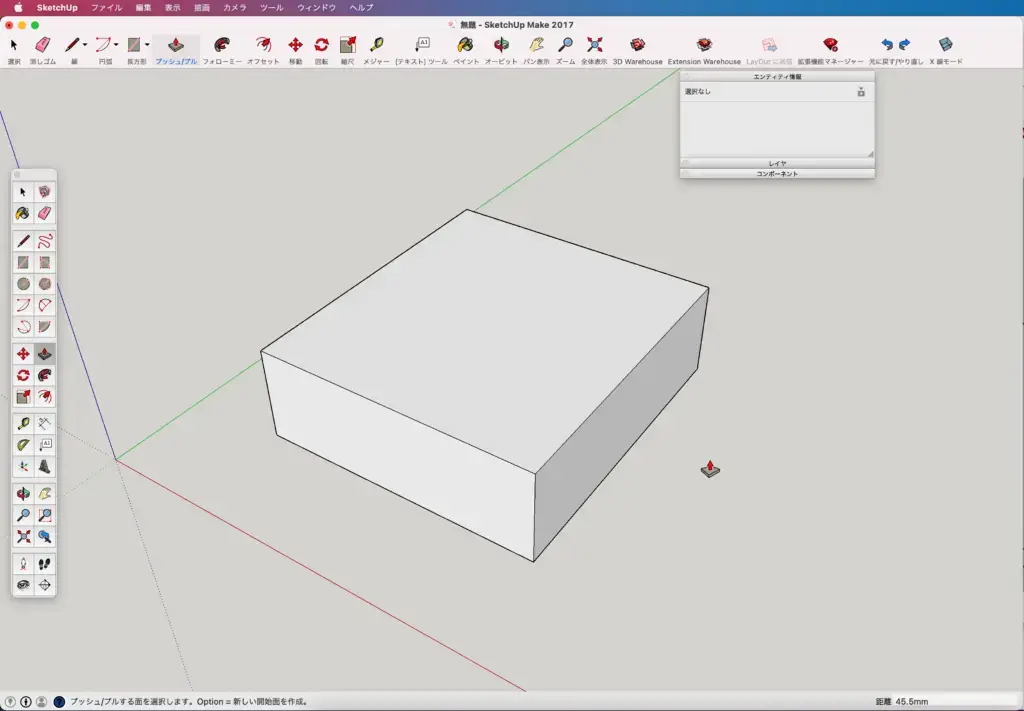The image size is (1024, 711).
Task: Choose Freehand tool in left palette
Action: (x=44, y=242)
